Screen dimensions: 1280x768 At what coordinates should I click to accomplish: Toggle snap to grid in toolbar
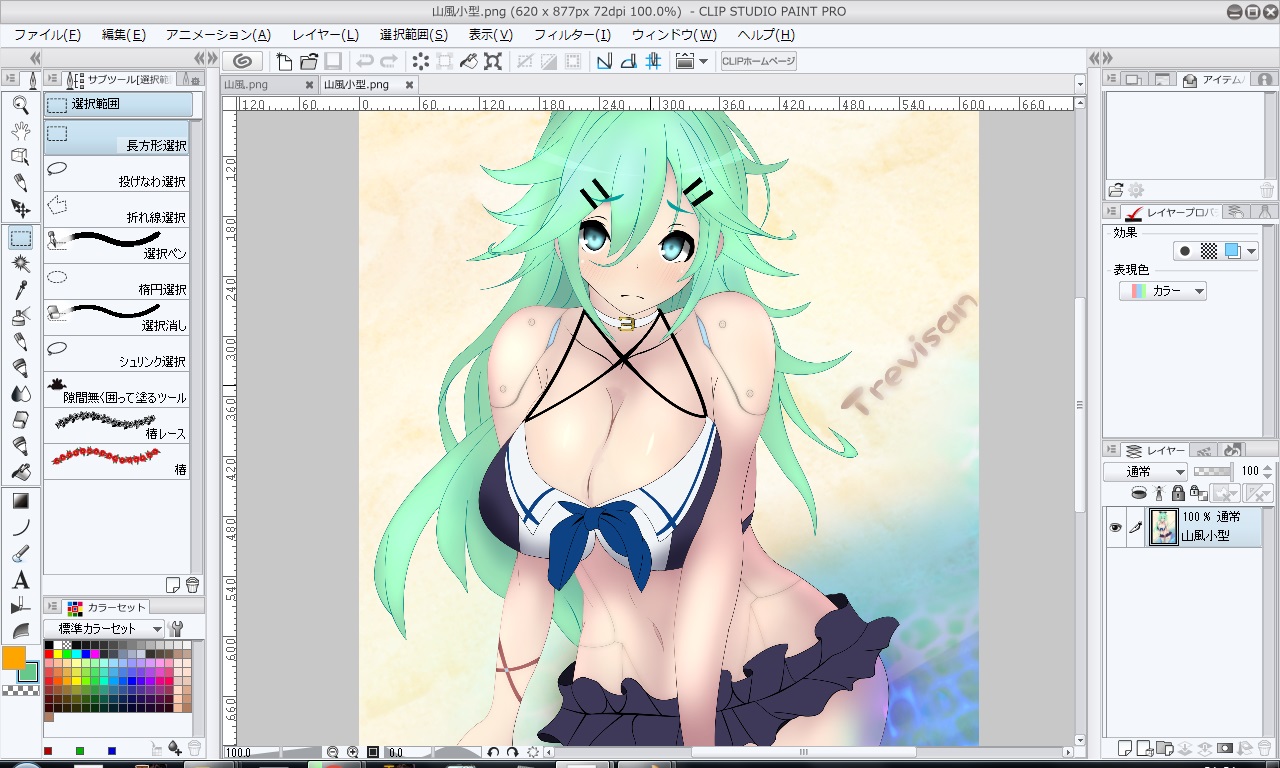pyautogui.click(x=653, y=61)
